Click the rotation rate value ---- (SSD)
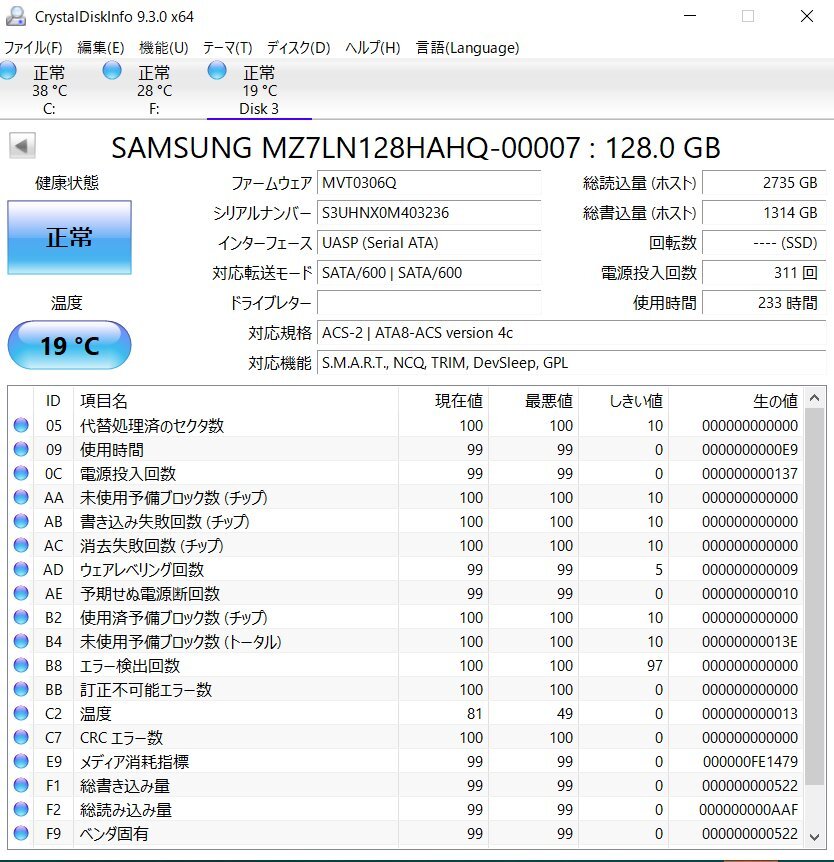 (x=764, y=243)
